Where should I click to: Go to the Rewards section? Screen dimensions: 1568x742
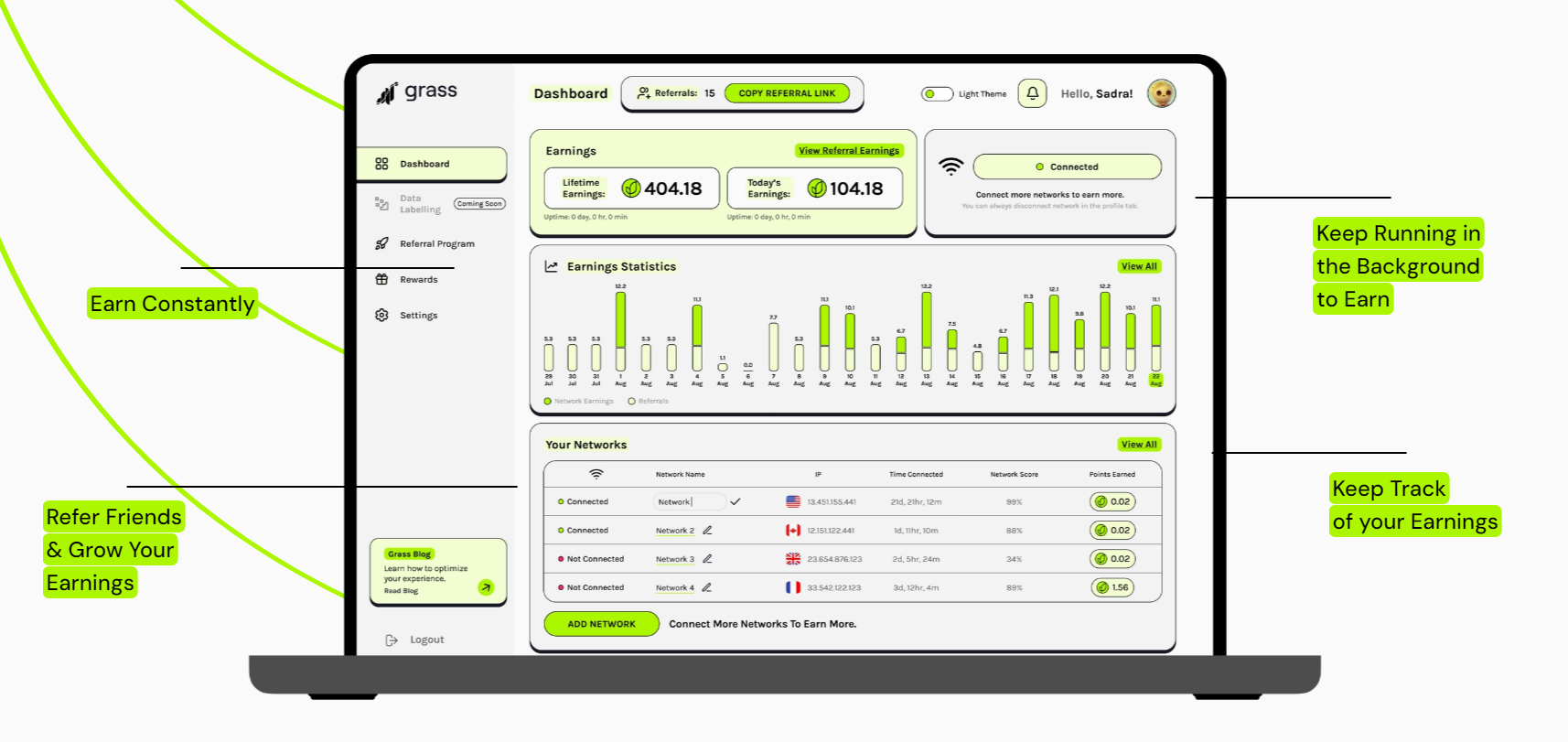418,280
